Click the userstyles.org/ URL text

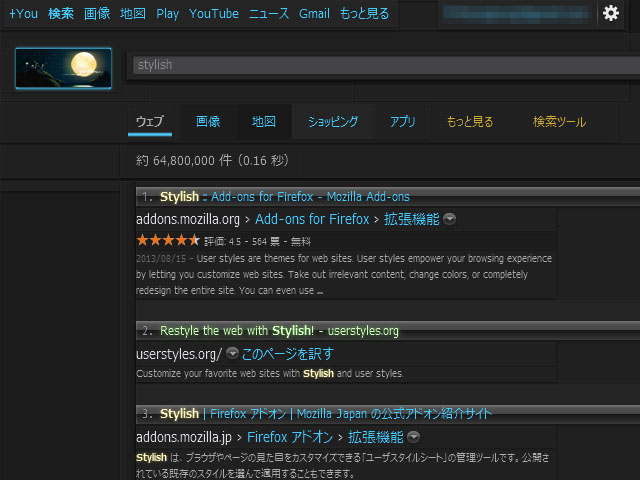tap(179, 354)
